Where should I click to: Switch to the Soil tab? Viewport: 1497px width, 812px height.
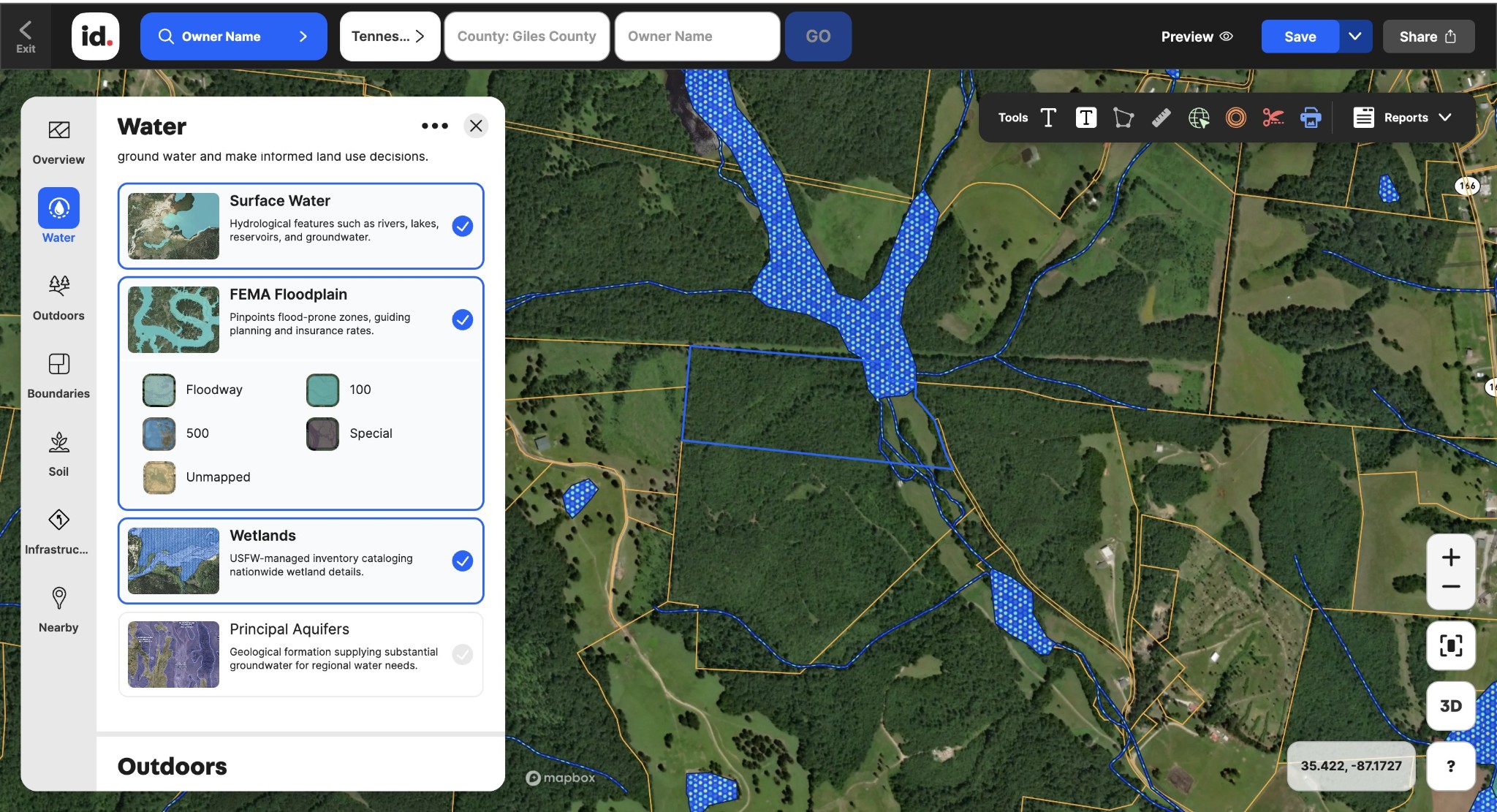(58, 454)
